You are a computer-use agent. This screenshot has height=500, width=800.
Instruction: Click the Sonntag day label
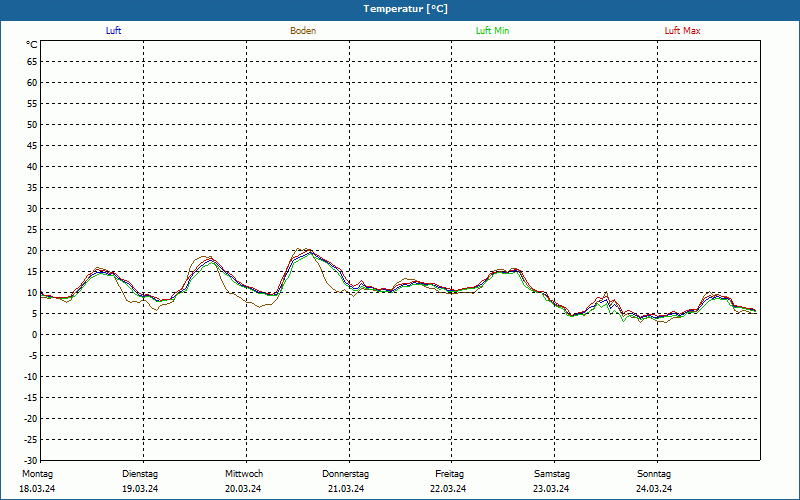[654, 474]
